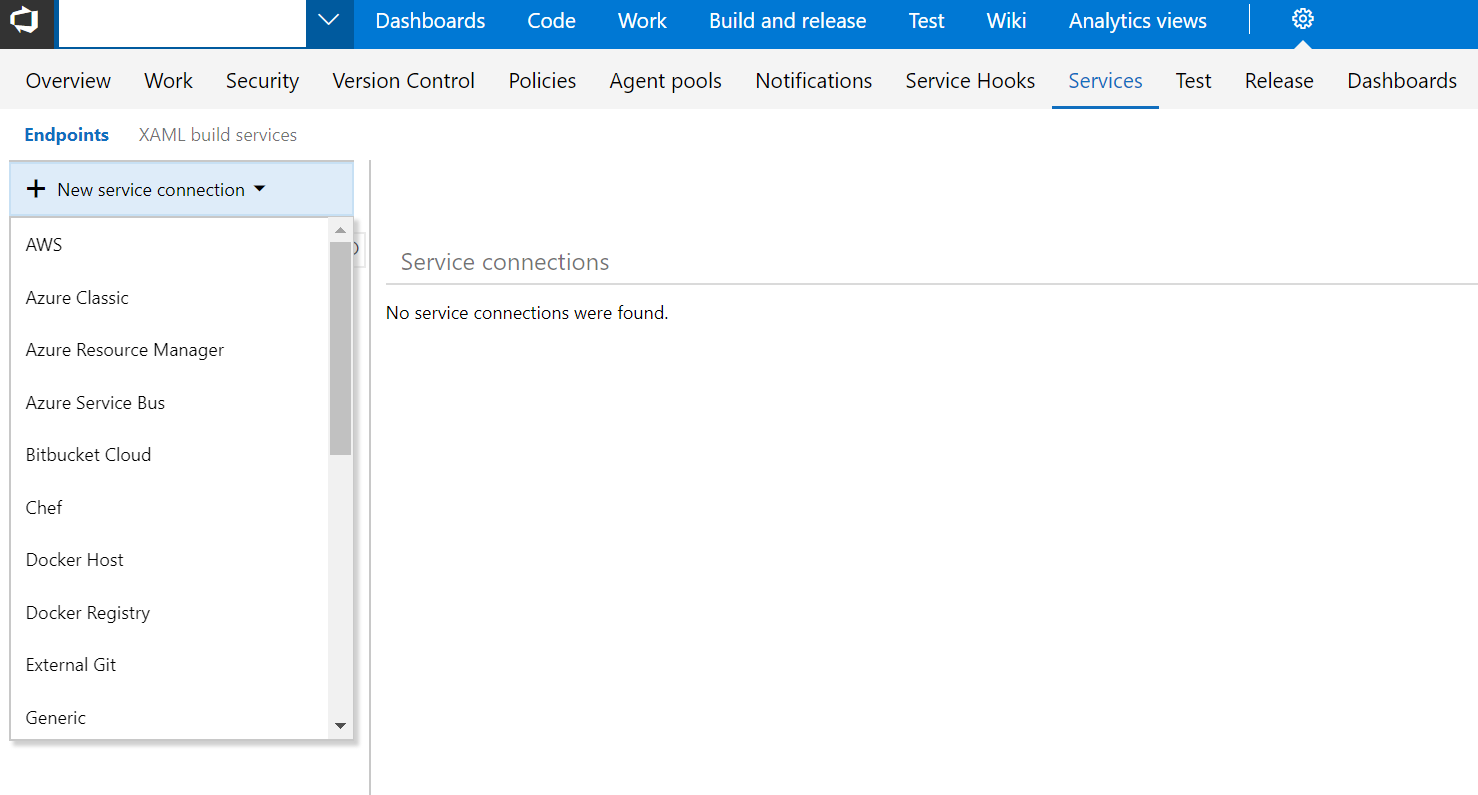Open the Notifications tab
Image resolution: width=1478 pixels, height=795 pixels.
pyautogui.click(x=813, y=80)
